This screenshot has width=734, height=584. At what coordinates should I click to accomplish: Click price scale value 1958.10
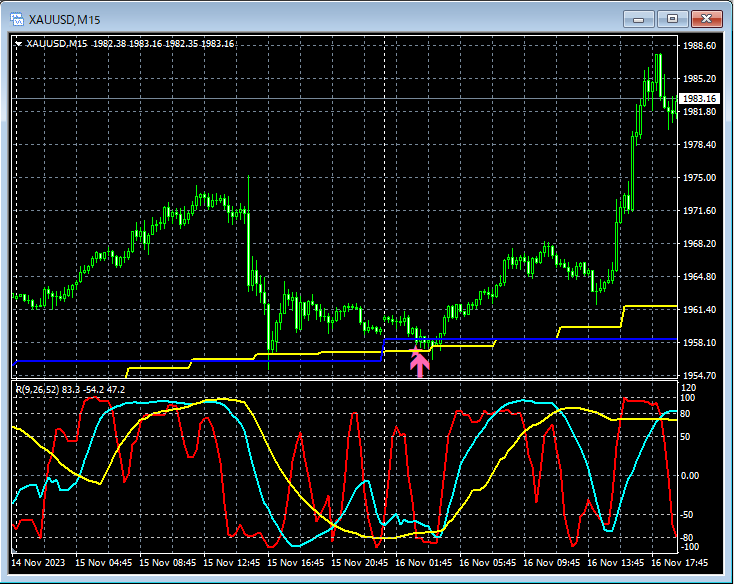[699, 343]
